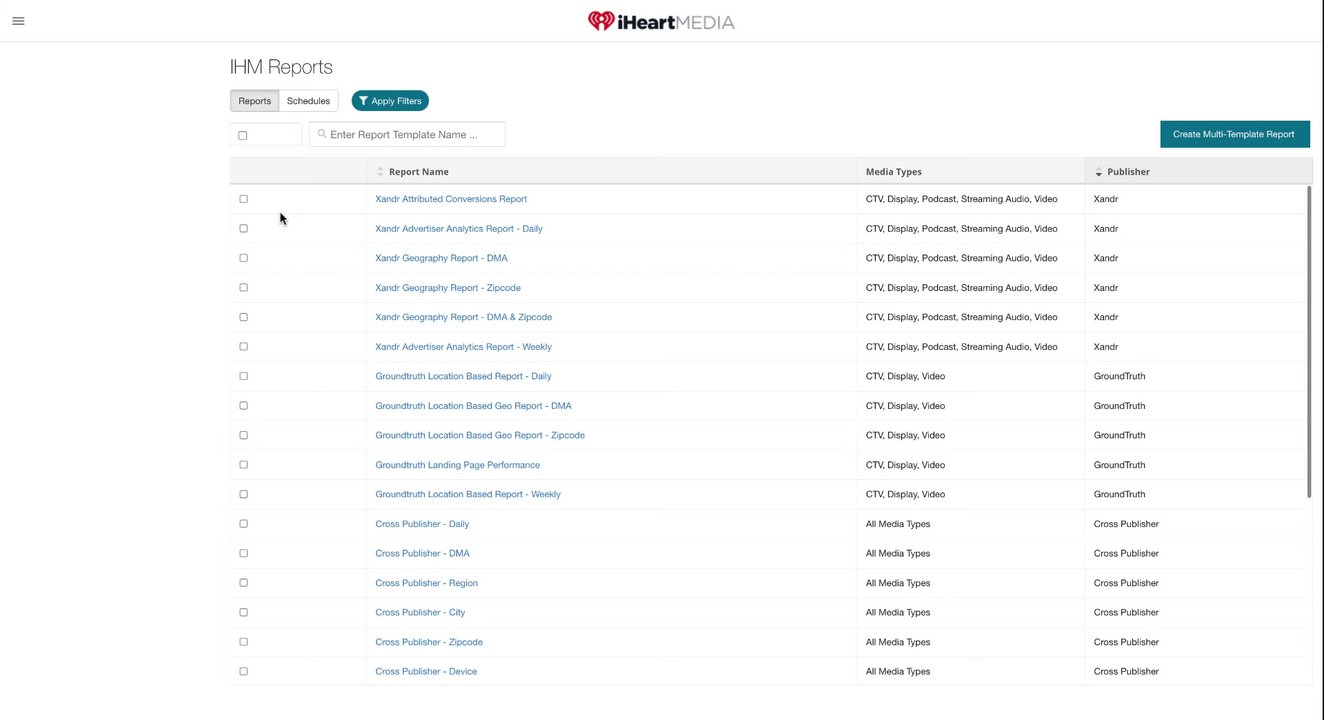Click the iHeartMedia logo
Image resolution: width=1324 pixels, height=720 pixels.
tap(661, 21)
